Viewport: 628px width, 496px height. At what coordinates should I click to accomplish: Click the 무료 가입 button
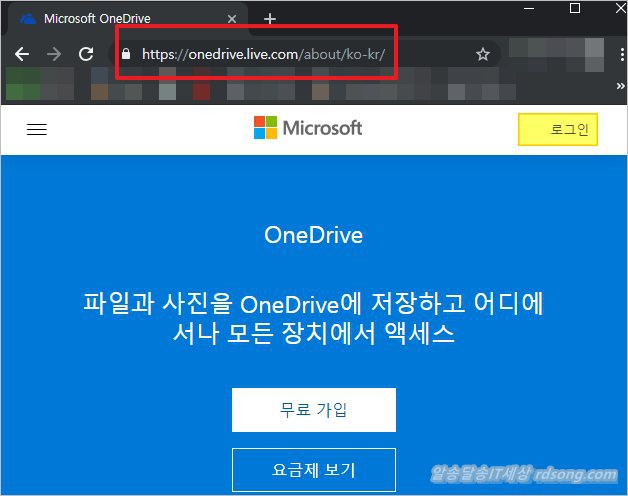(314, 410)
